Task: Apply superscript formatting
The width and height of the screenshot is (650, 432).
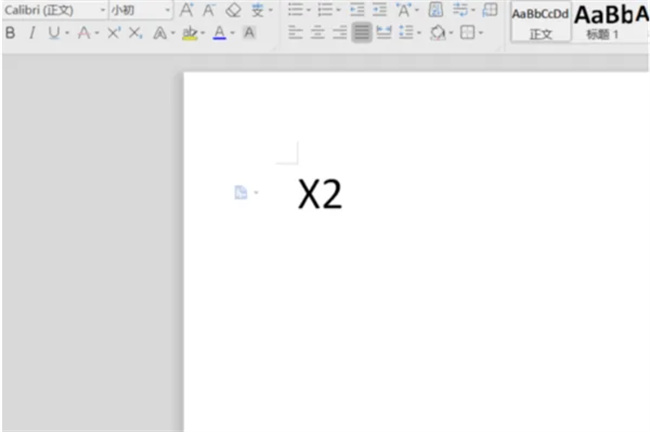Action: pyautogui.click(x=113, y=33)
